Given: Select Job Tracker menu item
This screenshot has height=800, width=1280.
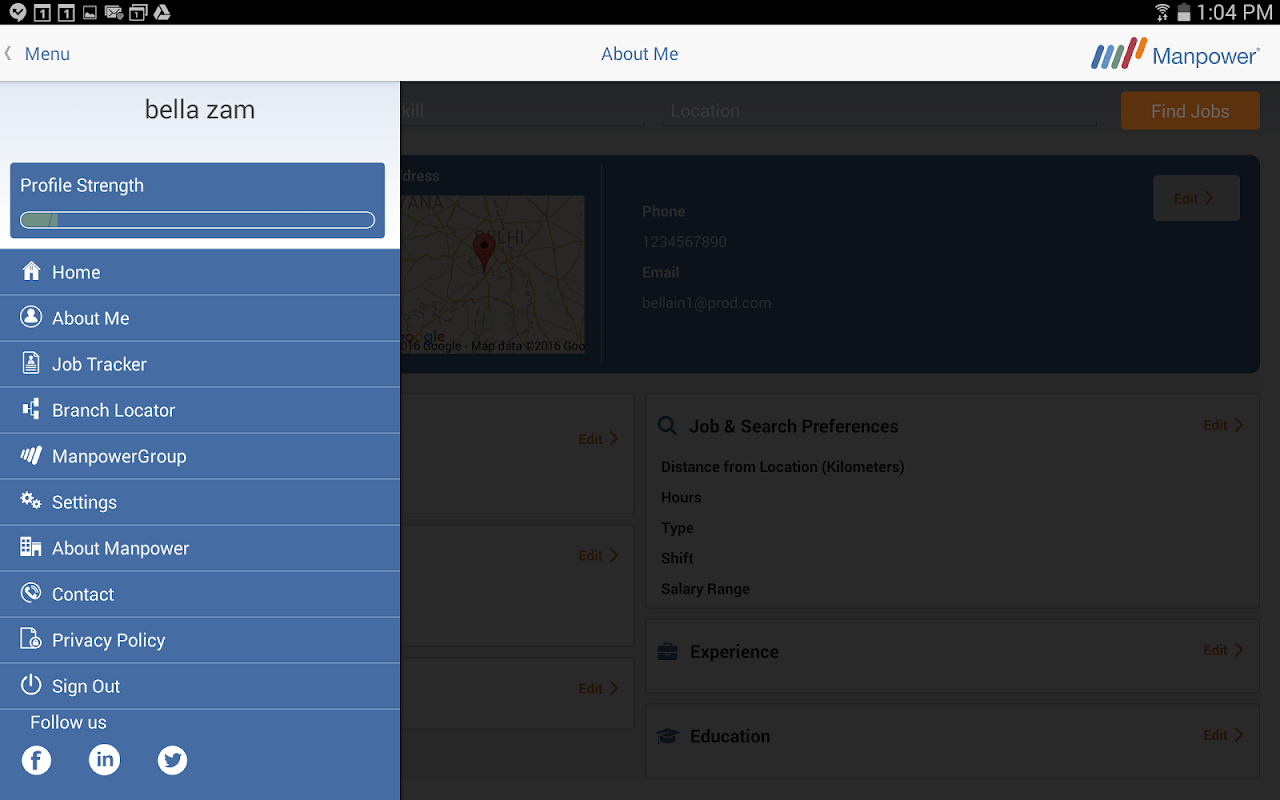Looking at the screenshot, I should [200, 364].
